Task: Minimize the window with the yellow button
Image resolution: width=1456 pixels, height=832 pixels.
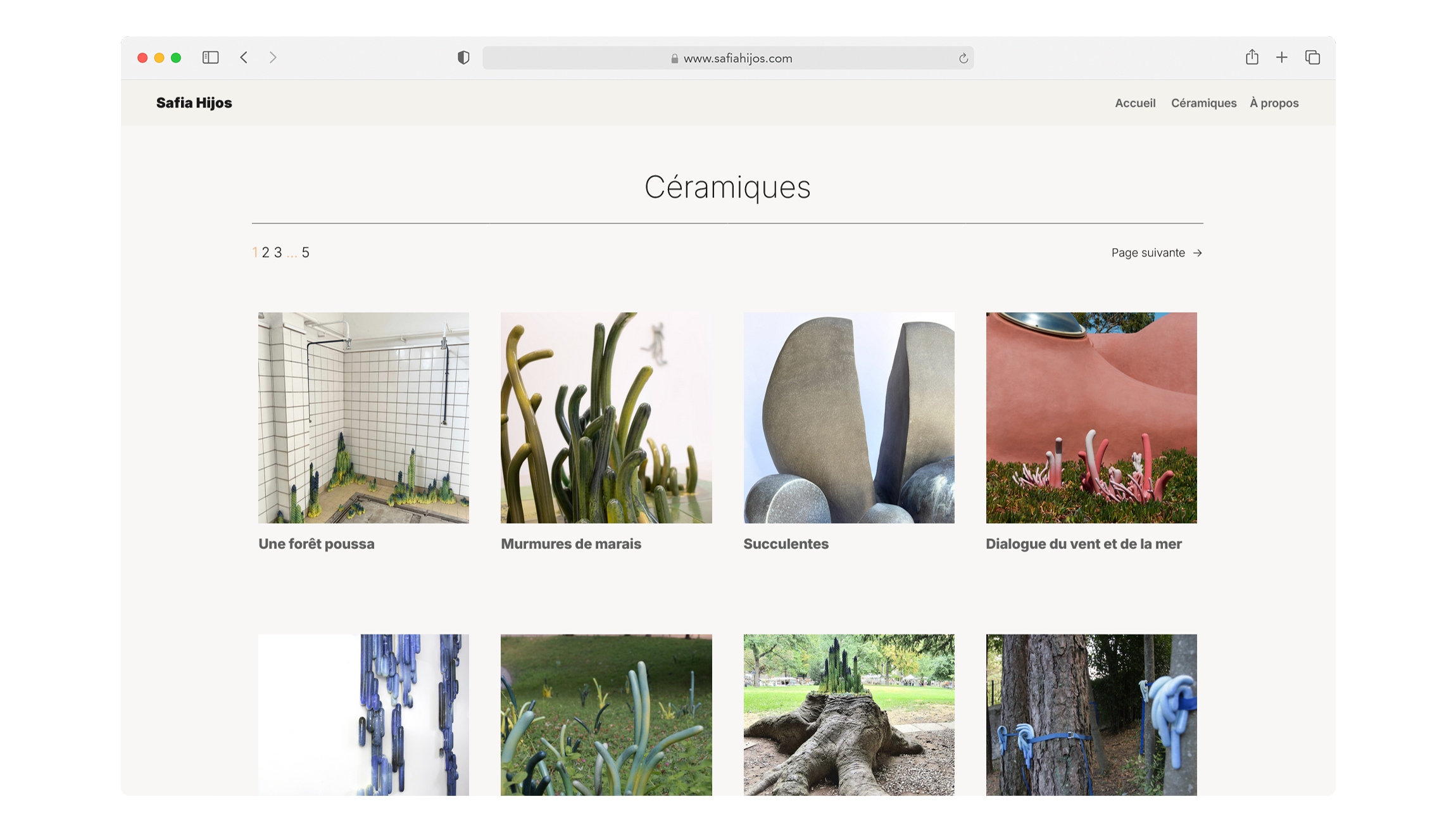Action: tap(160, 58)
